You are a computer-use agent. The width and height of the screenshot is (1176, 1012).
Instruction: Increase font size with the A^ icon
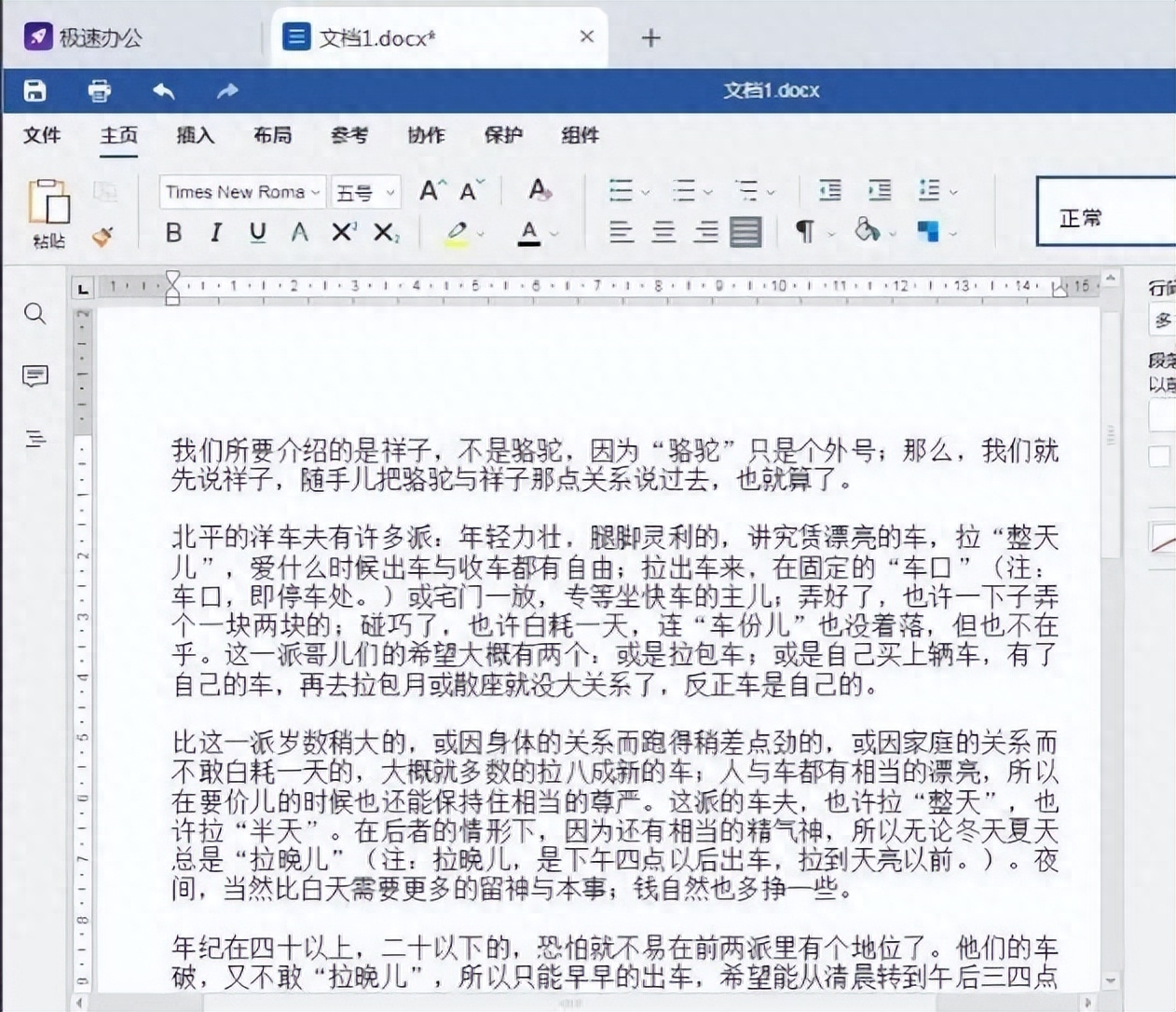click(x=432, y=191)
